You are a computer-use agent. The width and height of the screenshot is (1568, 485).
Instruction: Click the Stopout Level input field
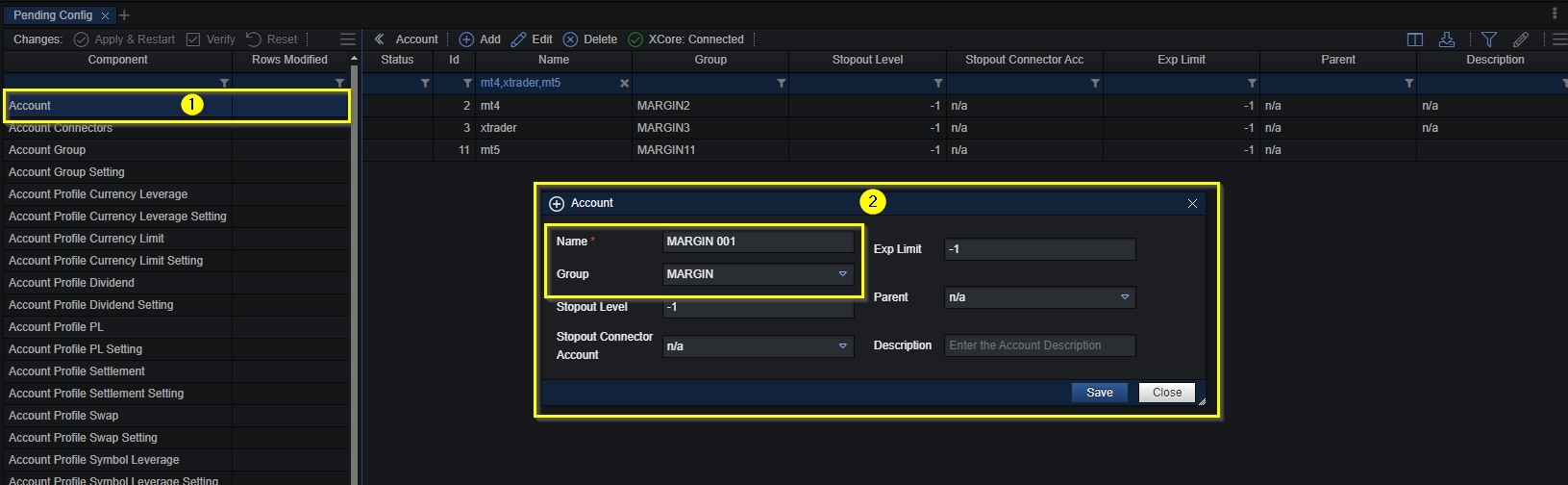(x=758, y=307)
